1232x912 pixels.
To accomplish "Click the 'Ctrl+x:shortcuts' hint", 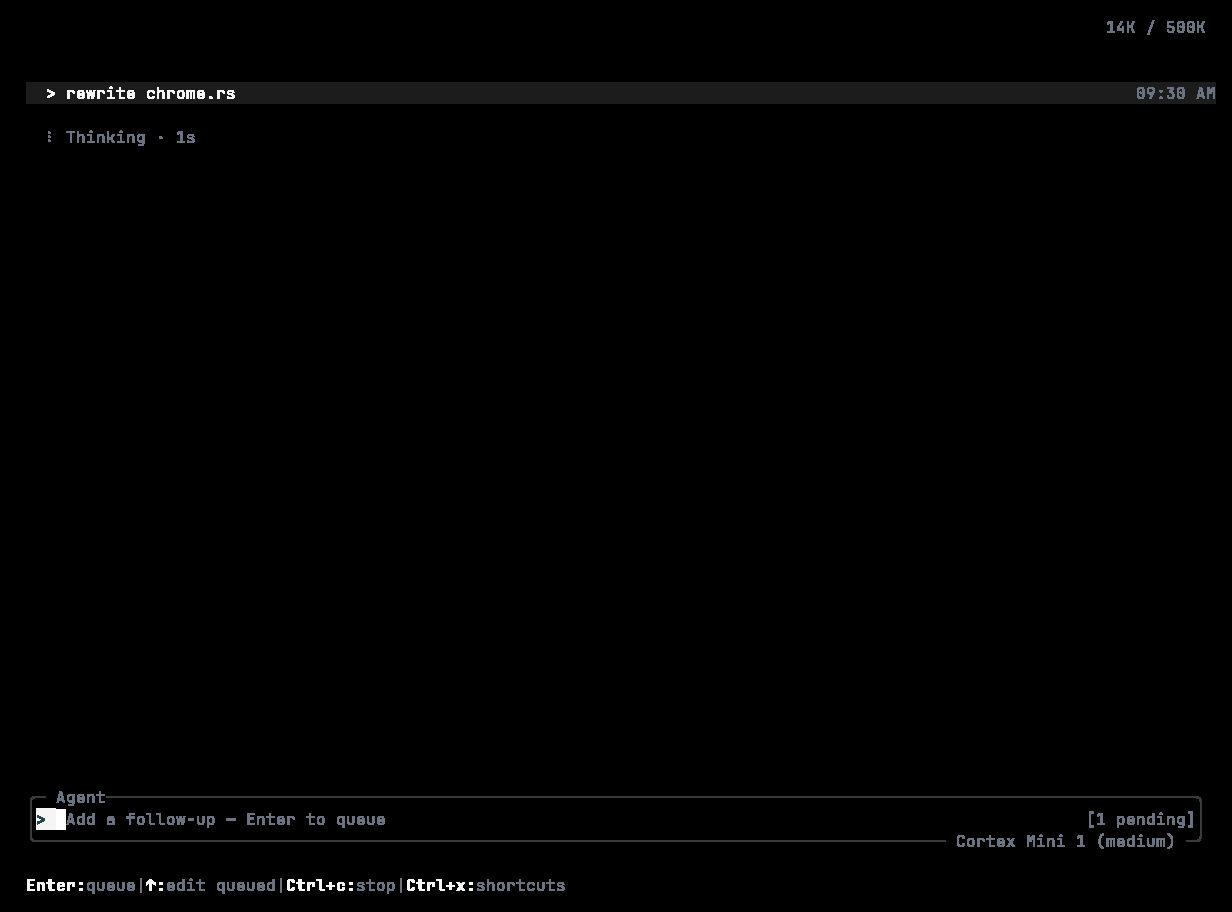I will (486, 885).
